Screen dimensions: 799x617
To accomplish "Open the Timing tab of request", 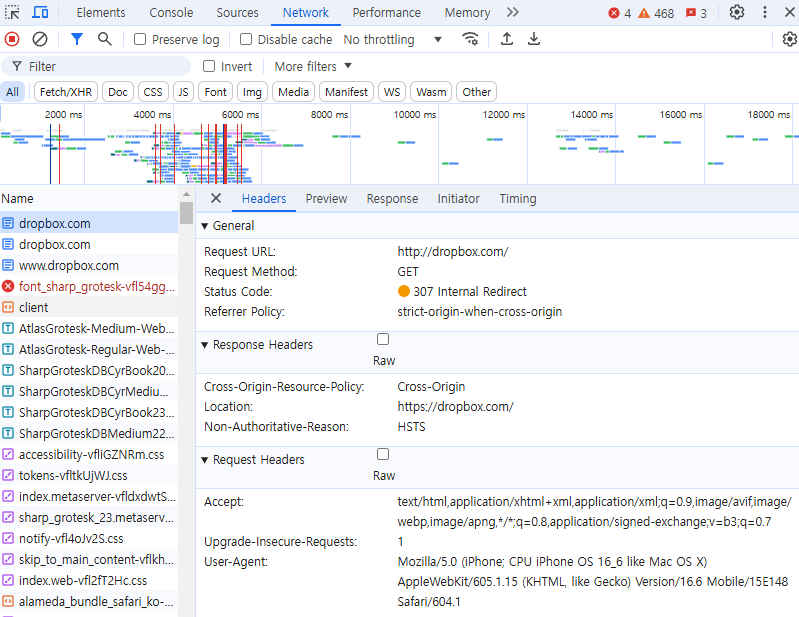I will click(518, 198).
